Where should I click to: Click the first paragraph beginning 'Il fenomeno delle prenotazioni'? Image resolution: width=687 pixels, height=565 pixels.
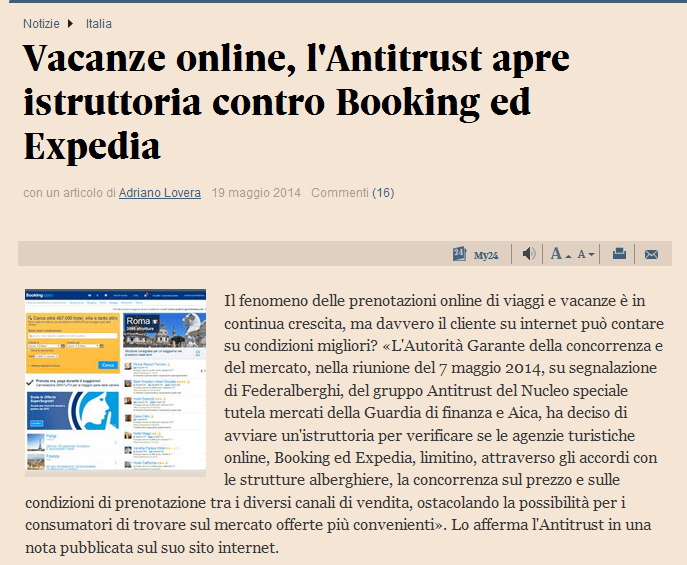point(345,424)
